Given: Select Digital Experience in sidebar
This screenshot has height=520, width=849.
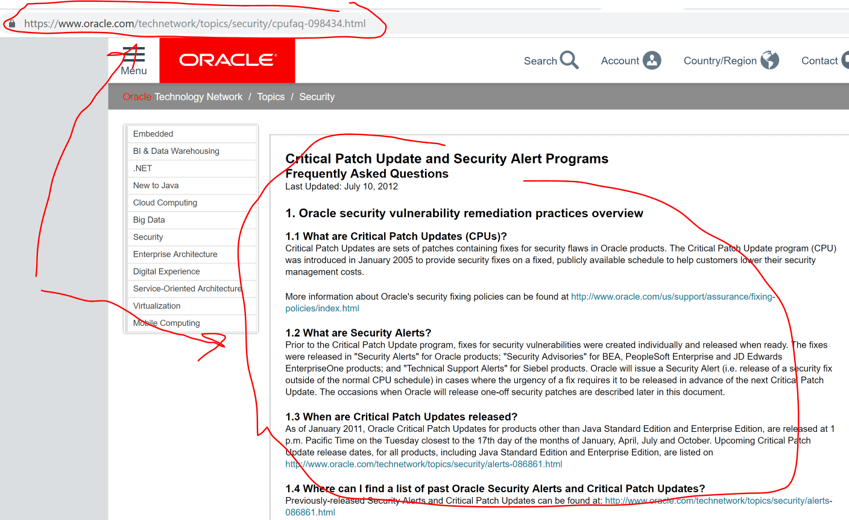Looking at the screenshot, I should coord(191,271).
